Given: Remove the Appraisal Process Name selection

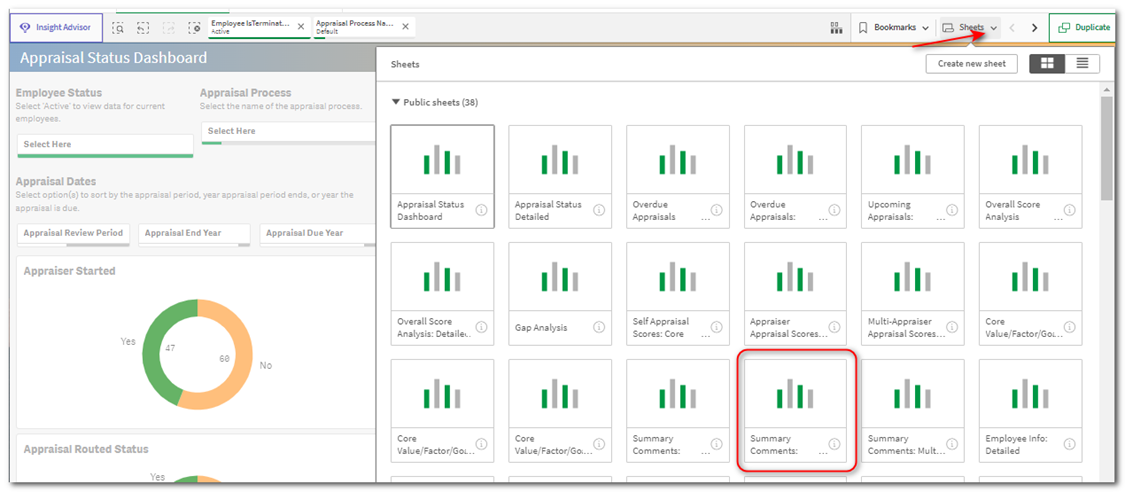Looking at the screenshot, I should 405,27.
